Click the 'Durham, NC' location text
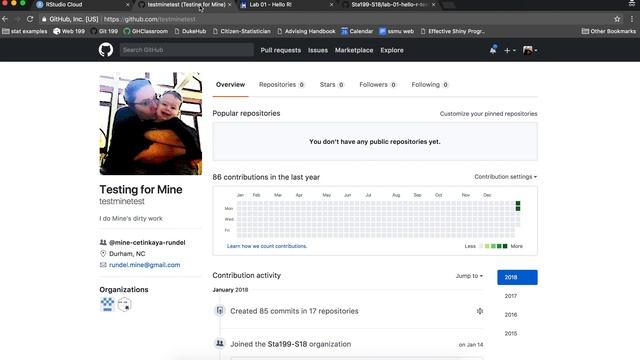 coord(127,253)
